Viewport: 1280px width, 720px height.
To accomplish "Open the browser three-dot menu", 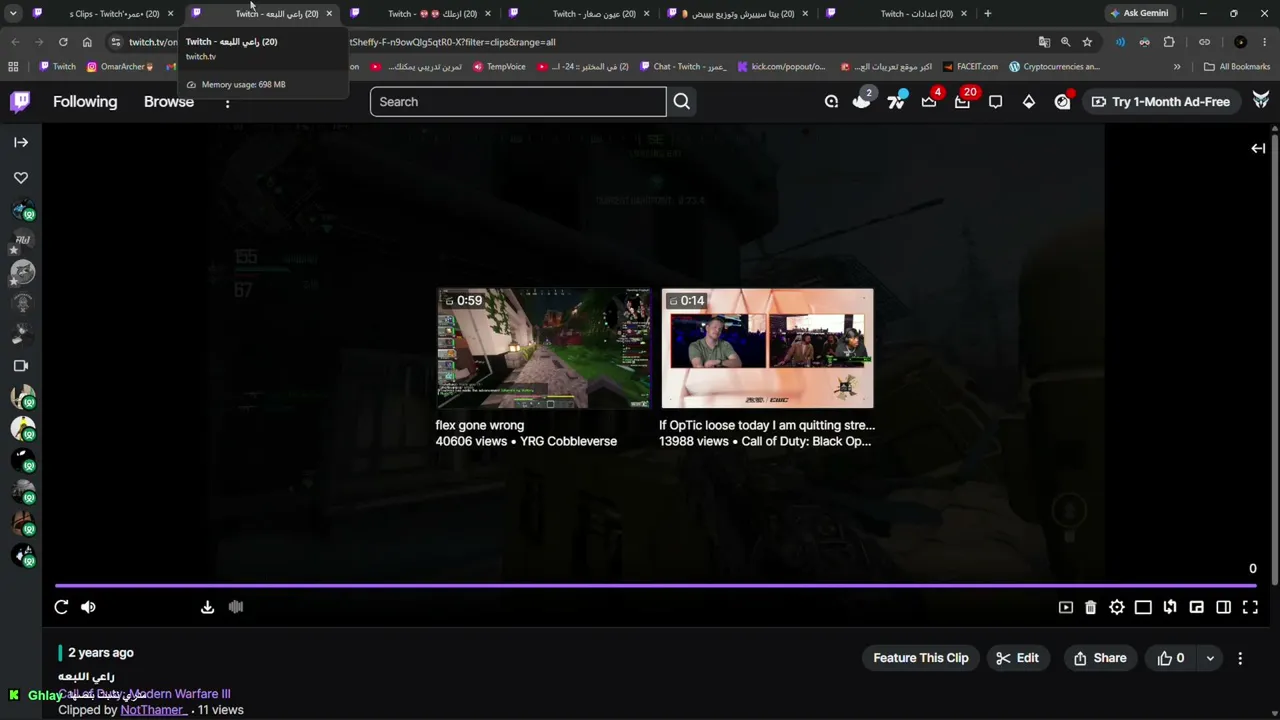I will pyautogui.click(x=1264, y=42).
